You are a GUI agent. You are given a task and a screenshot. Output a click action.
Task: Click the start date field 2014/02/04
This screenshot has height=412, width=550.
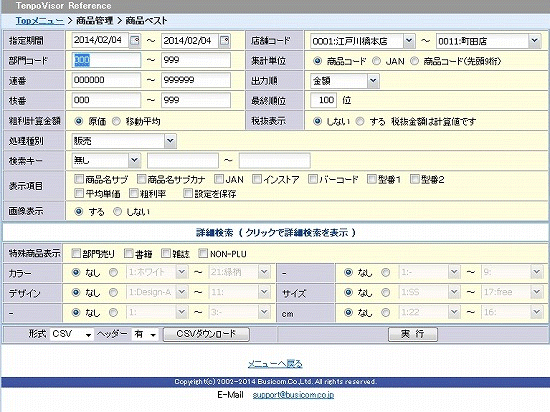coord(100,40)
